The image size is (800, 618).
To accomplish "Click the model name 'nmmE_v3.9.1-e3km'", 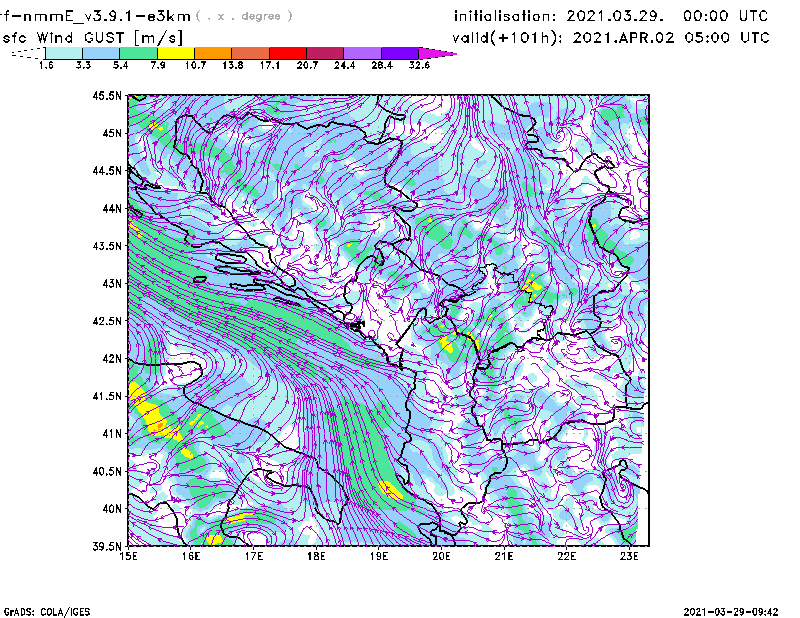I will tap(106, 16).
